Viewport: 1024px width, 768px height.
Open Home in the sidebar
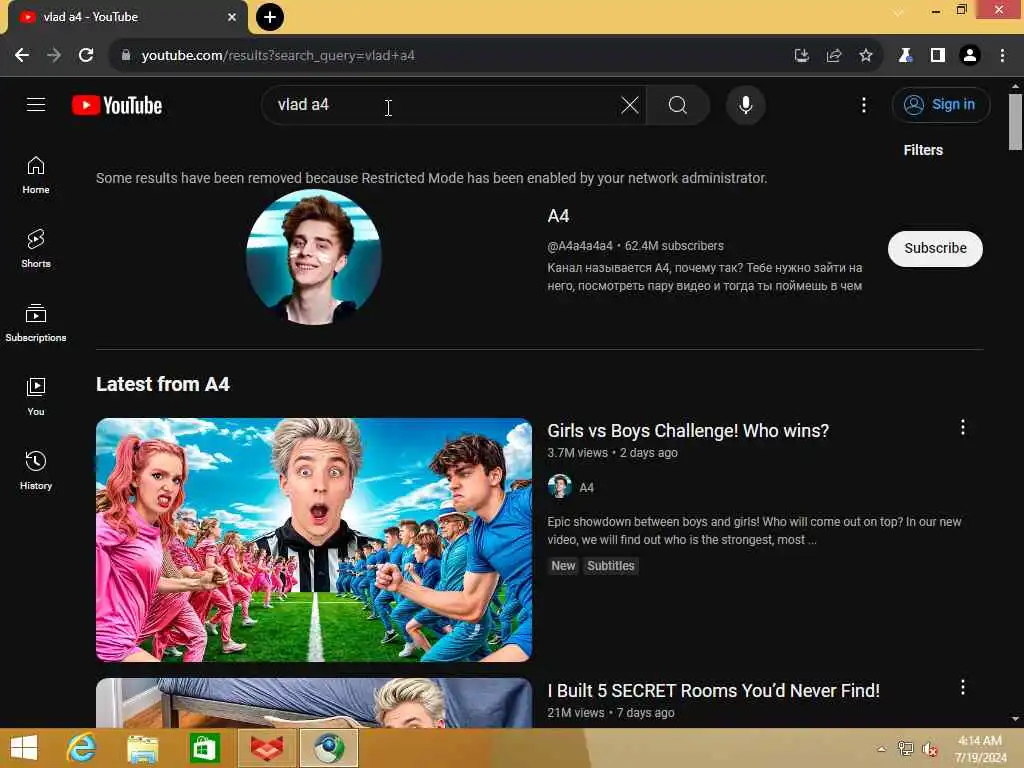36,175
